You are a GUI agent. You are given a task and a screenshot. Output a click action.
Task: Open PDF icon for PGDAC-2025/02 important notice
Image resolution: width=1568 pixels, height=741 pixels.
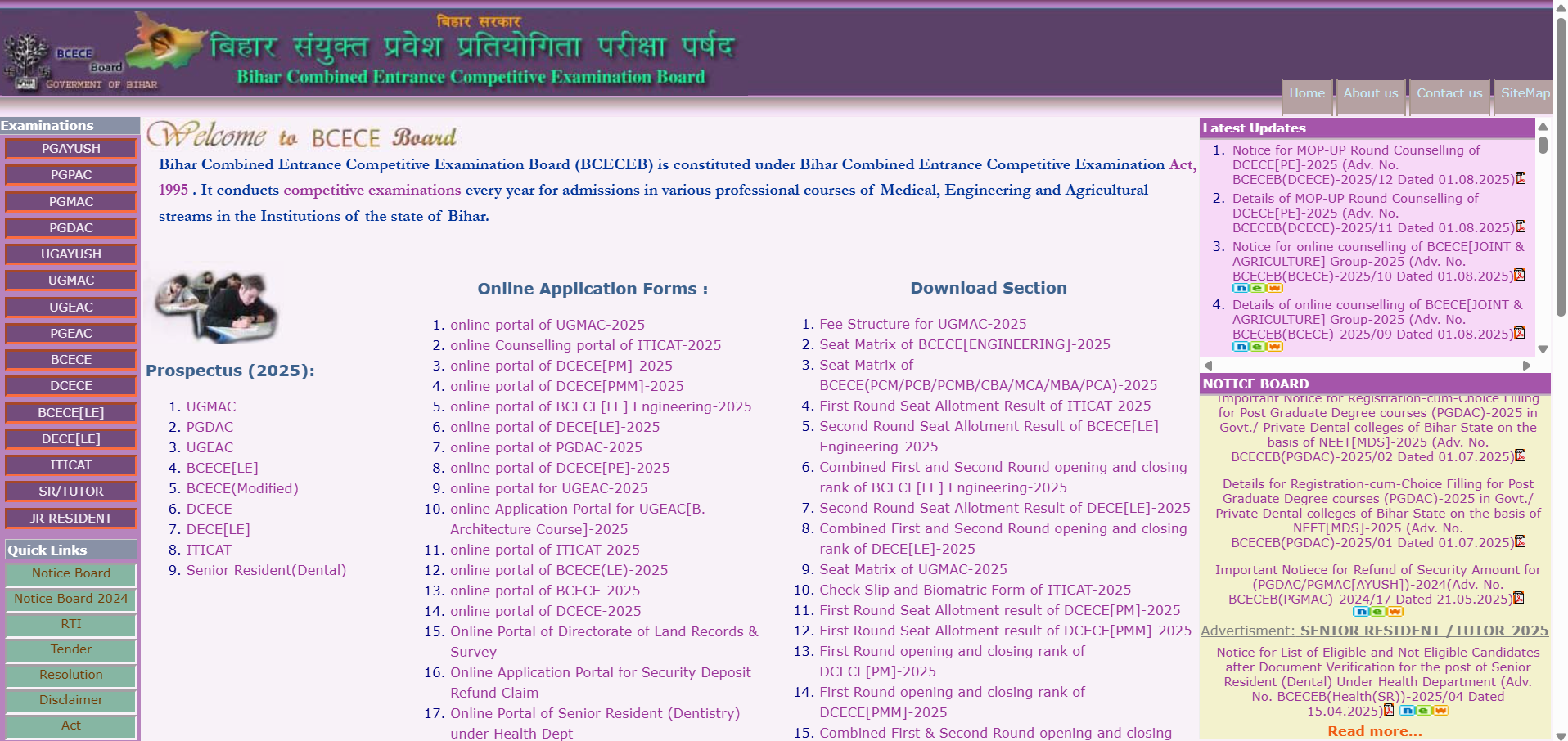tap(1521, 456)
